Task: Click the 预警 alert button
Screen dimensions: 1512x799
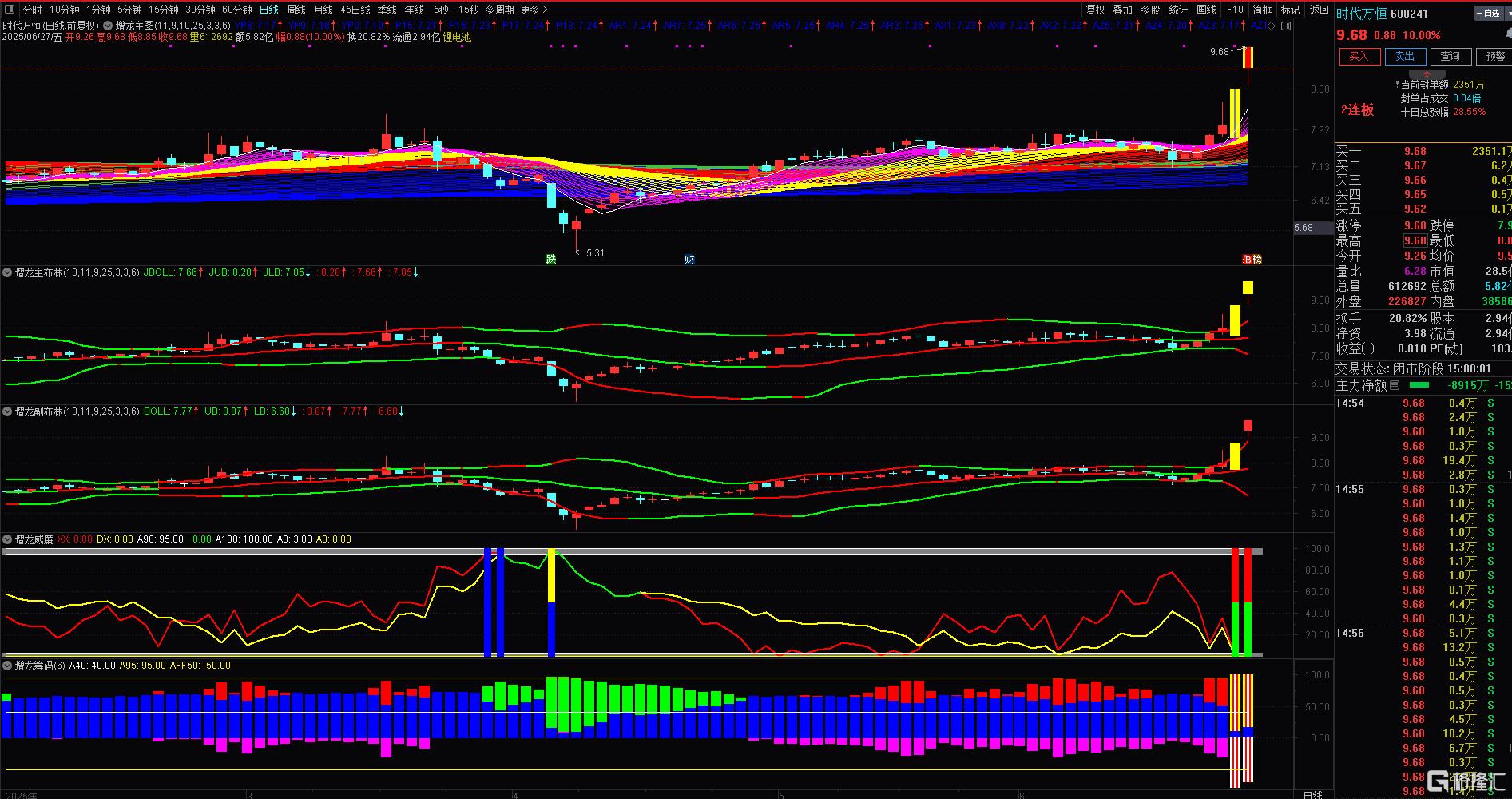Action: [x=1494, y=56]
